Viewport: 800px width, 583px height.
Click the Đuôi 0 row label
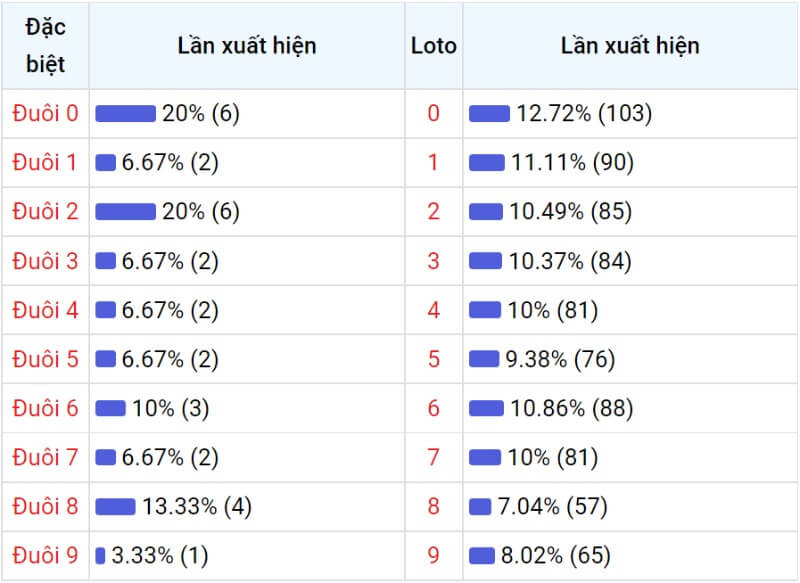click(45, 113)
